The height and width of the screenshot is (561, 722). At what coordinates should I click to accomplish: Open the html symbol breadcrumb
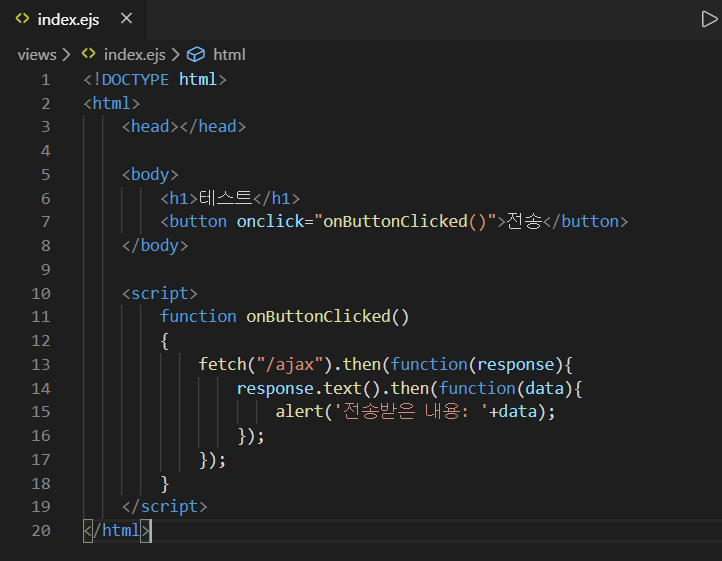coord(229,54)
